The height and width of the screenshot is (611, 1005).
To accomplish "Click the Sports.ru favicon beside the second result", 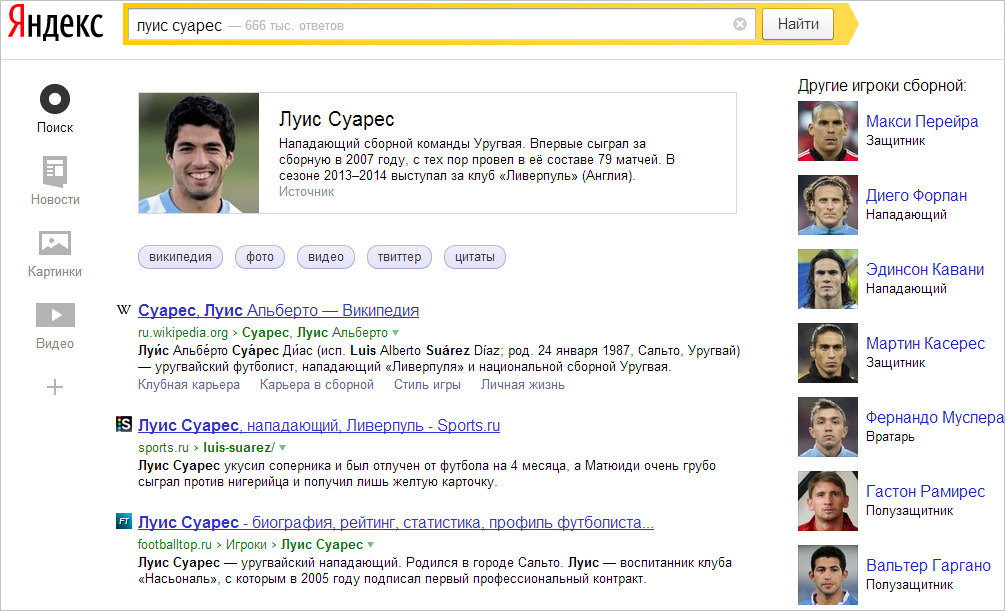I will pyautogui.click(x=124, y=424).
